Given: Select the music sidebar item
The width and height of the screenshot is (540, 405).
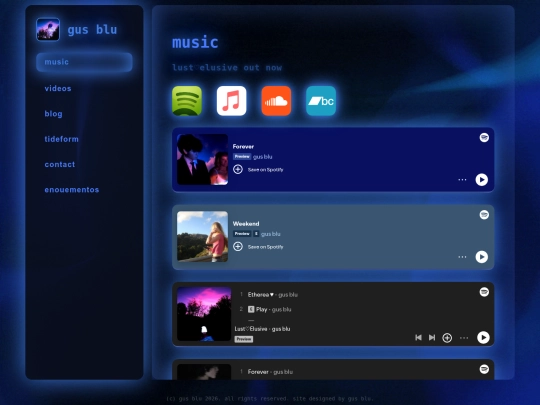Looking at the screenshot, I should pyautogui.click(x=84, y=62).
